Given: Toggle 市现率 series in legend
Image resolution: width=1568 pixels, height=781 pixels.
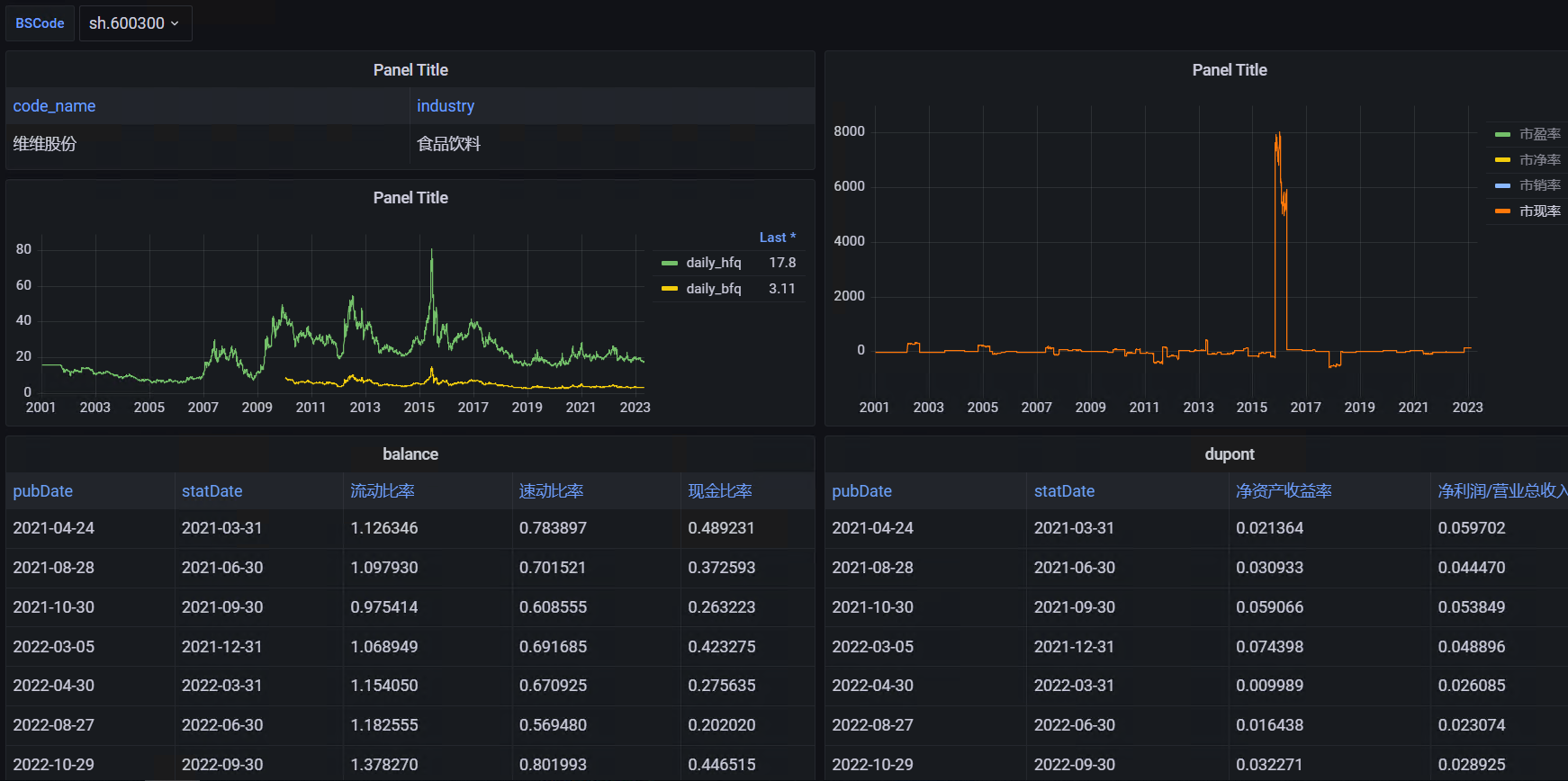Looking at the screenshot, I should coord(1540,211).
